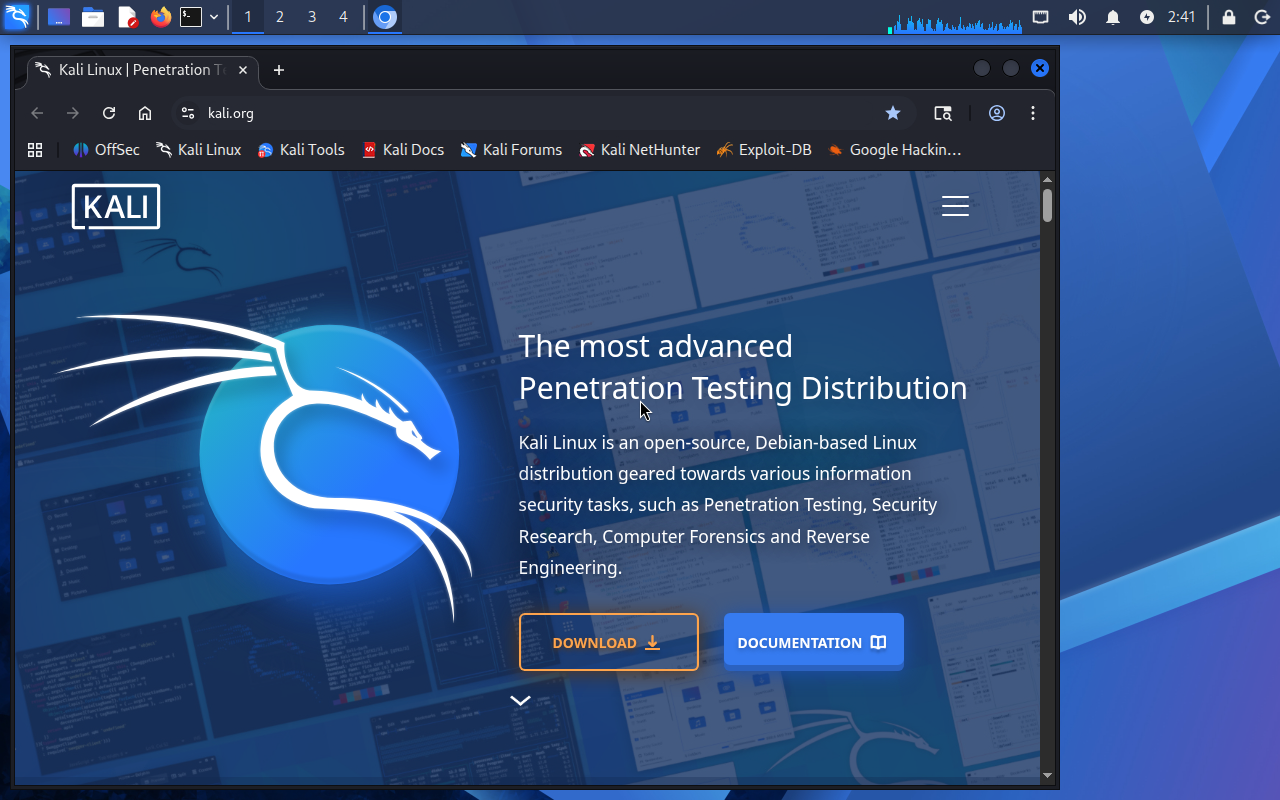Click the site information icon beside kali.org
1280x800 pixels.
tap(187, 113)
